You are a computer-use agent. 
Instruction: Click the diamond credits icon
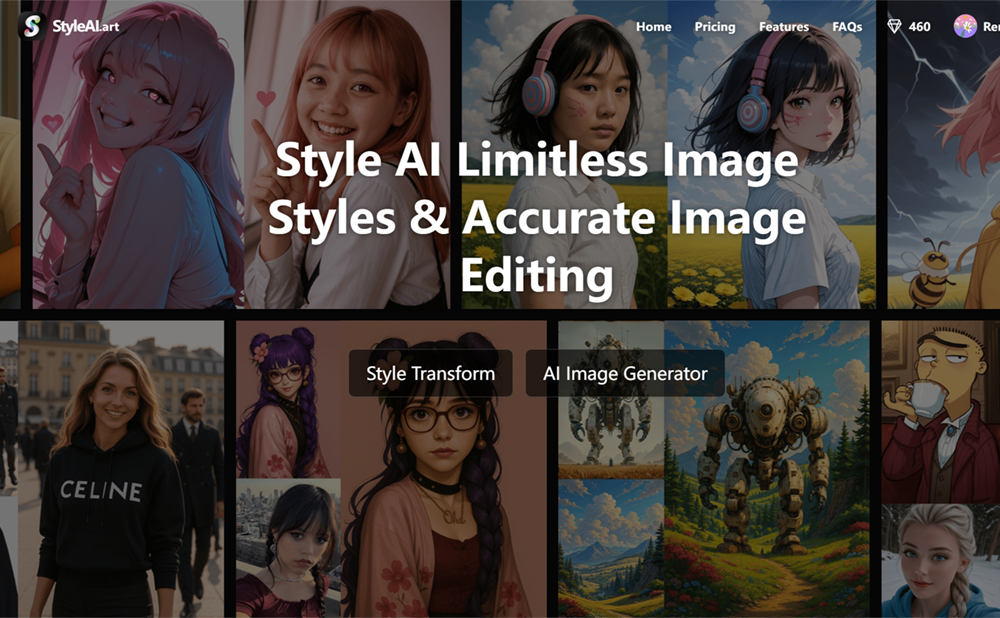tap(894, 26)
